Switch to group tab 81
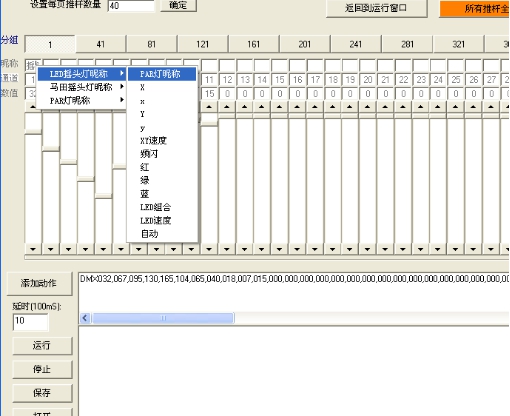 click(x=152, y=44)
